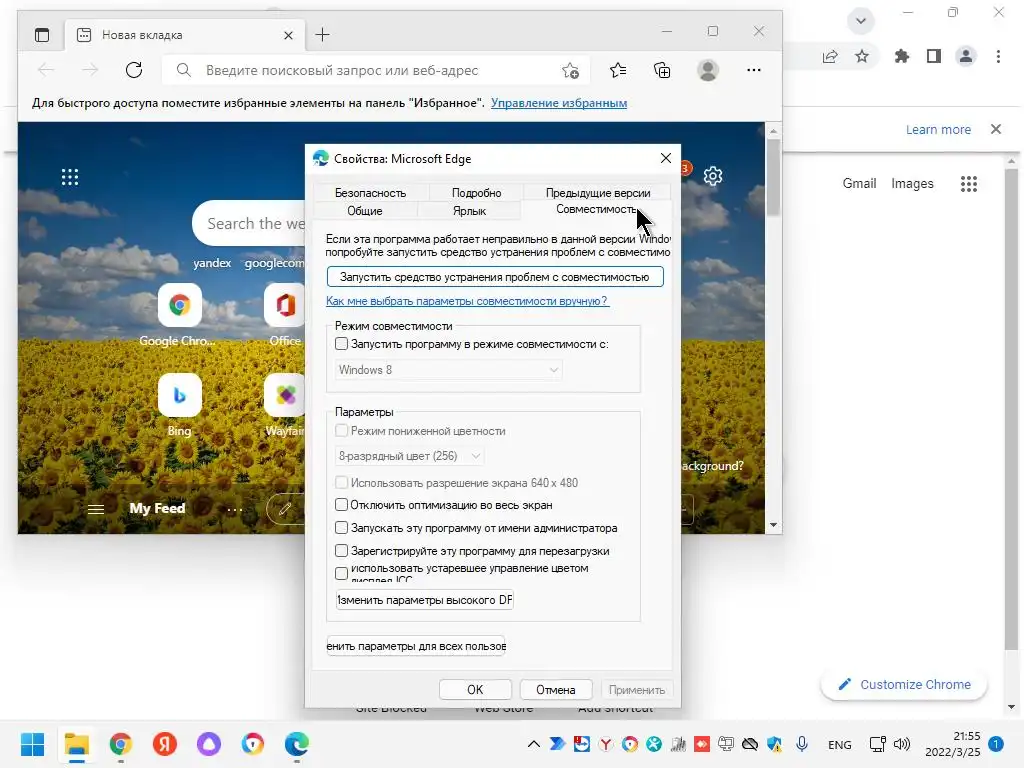Open the Edge Collections icon

tap(662, 70)
